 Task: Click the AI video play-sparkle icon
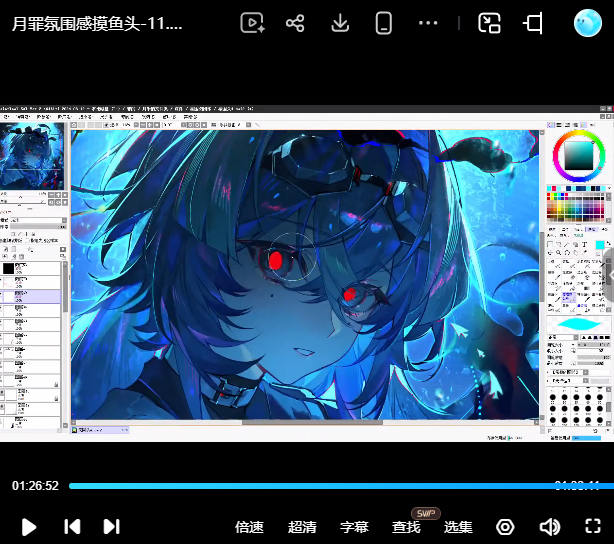(252, 23)
